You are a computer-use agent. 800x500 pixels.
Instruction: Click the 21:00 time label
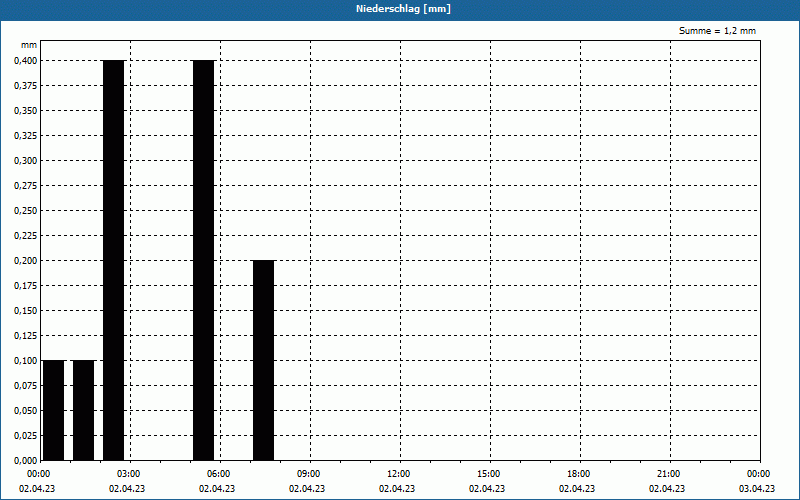point(668,474)
